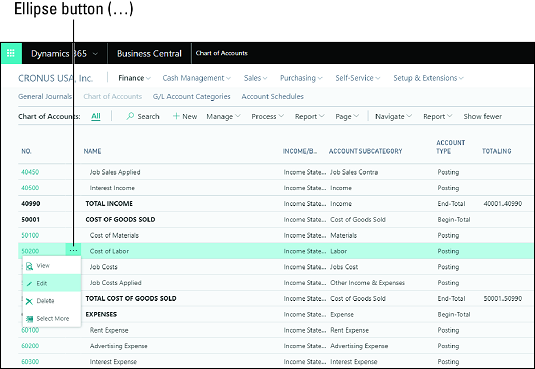Image resolution: width=535 pixels, height=369 pixels.
Task: Sort by the NO. column header
Action: point(26,151)
